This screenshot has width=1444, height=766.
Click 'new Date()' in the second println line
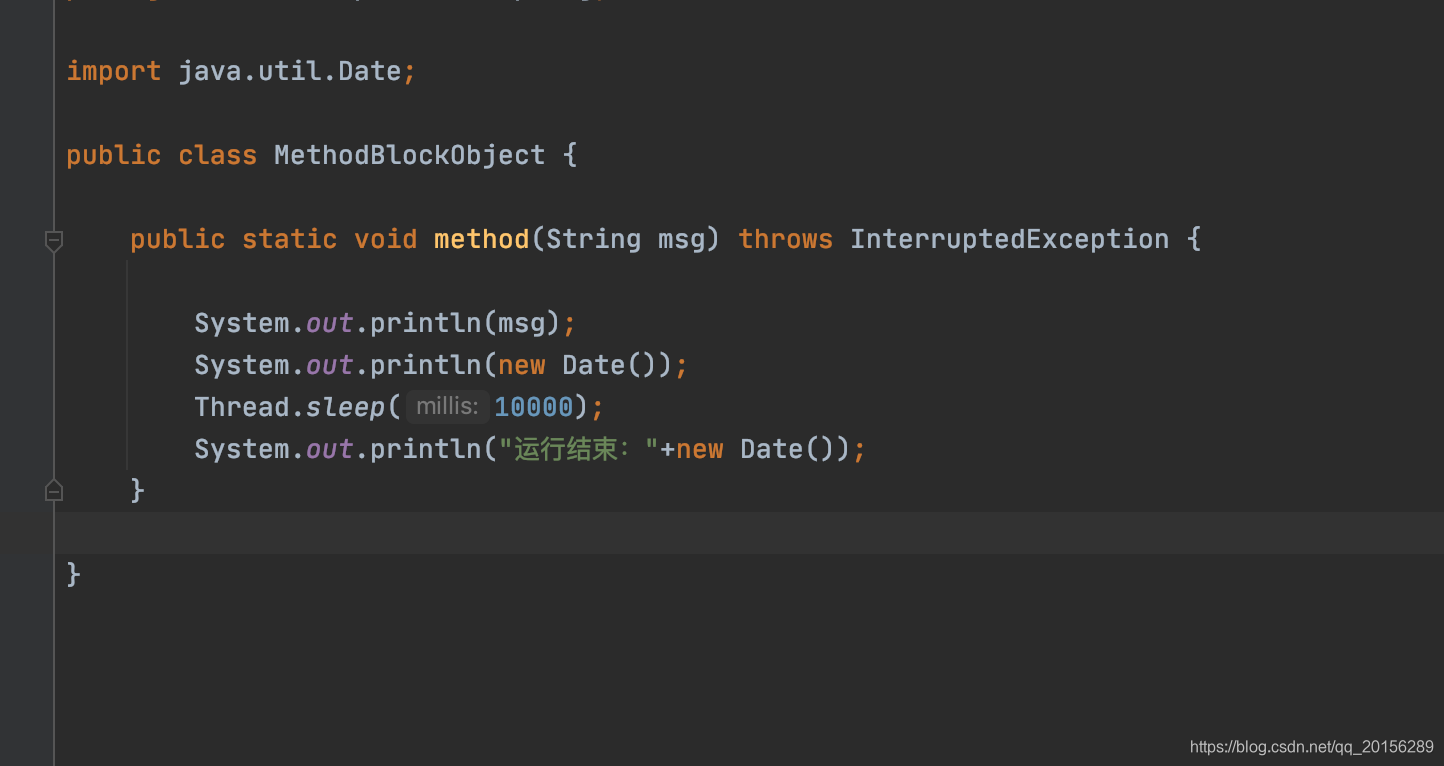pos(584,365)
